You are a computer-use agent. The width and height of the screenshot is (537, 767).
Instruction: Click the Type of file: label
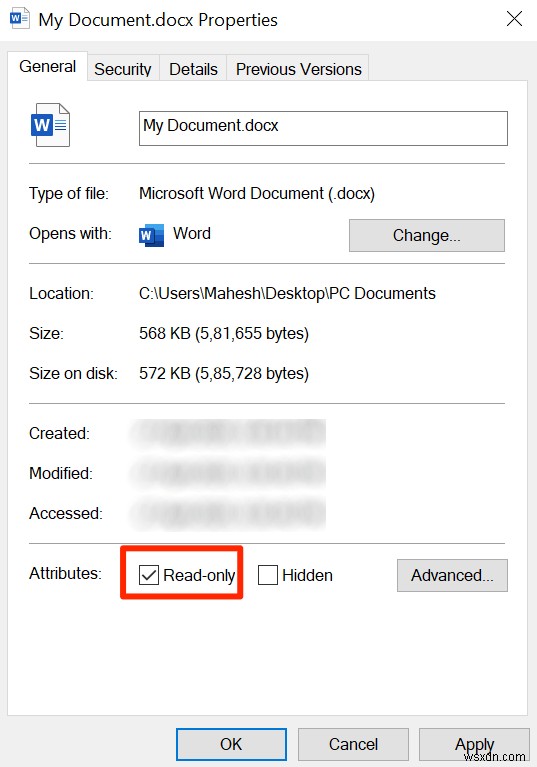point(68,193)
